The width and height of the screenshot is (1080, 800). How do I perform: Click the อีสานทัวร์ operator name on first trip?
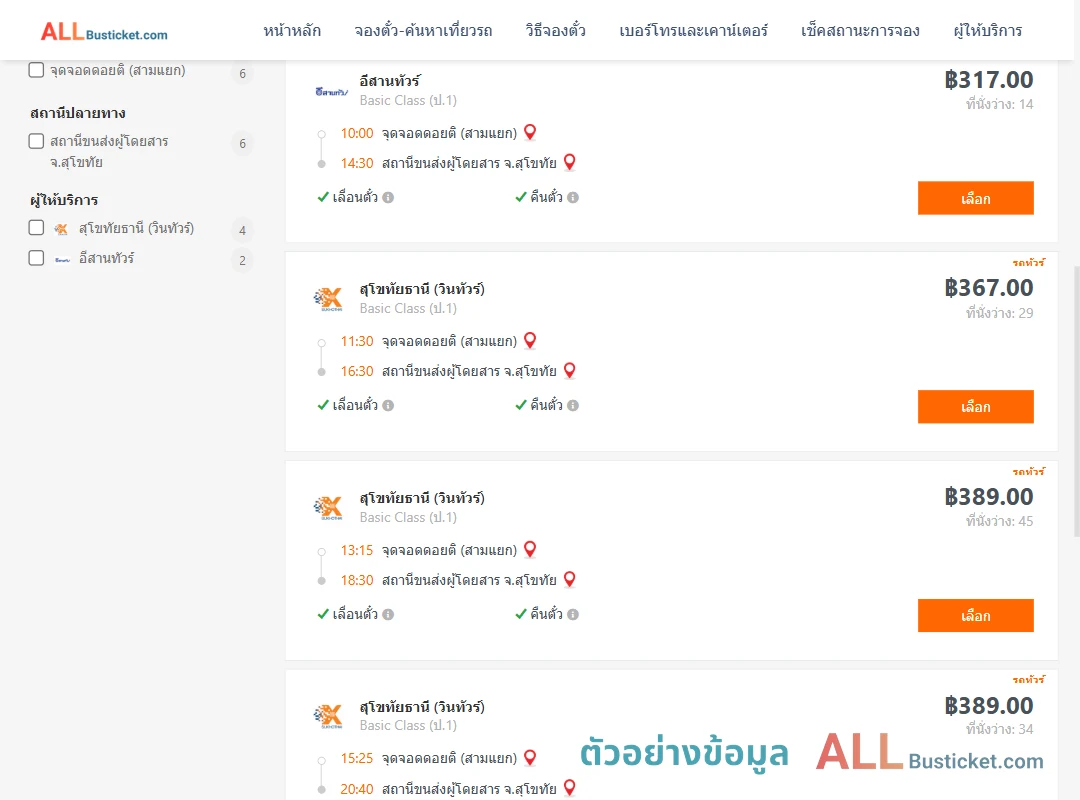[x=390, y=81]
